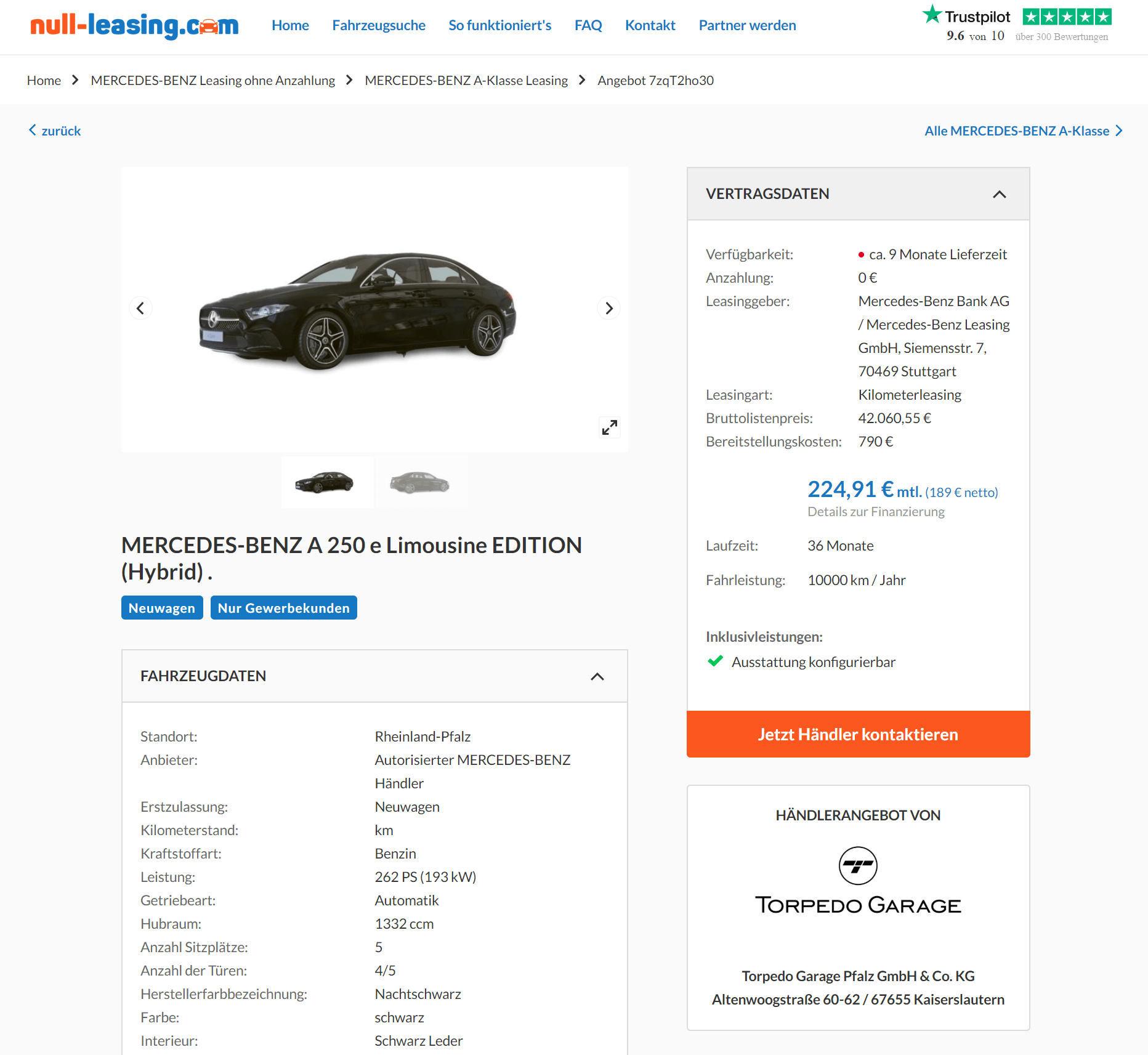This screenshot has width=1148, height=1055.
Task: Click the null-leasing.com logo
Action: point(134,25)
